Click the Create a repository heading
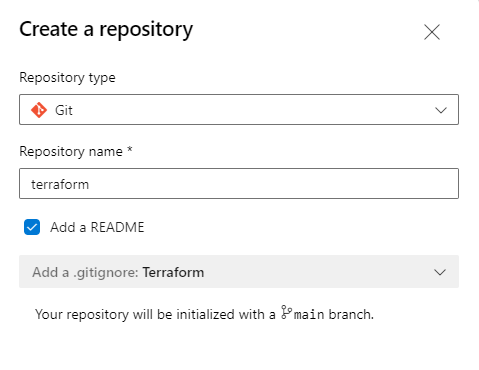Image resolution: width=479 pixels, height=370 pixels. (106, 30)
